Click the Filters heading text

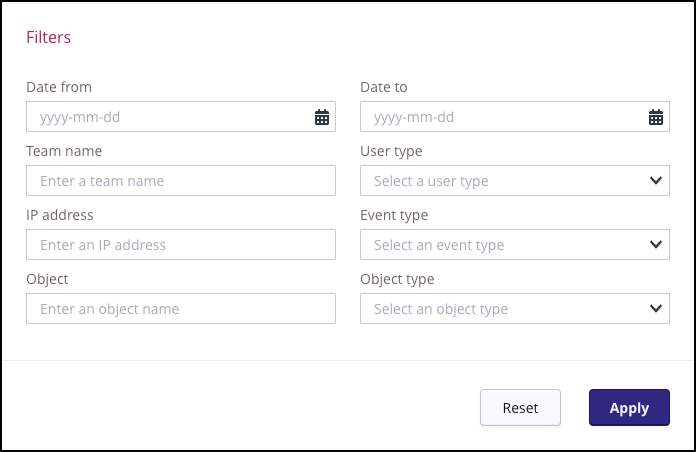point(48,37)
